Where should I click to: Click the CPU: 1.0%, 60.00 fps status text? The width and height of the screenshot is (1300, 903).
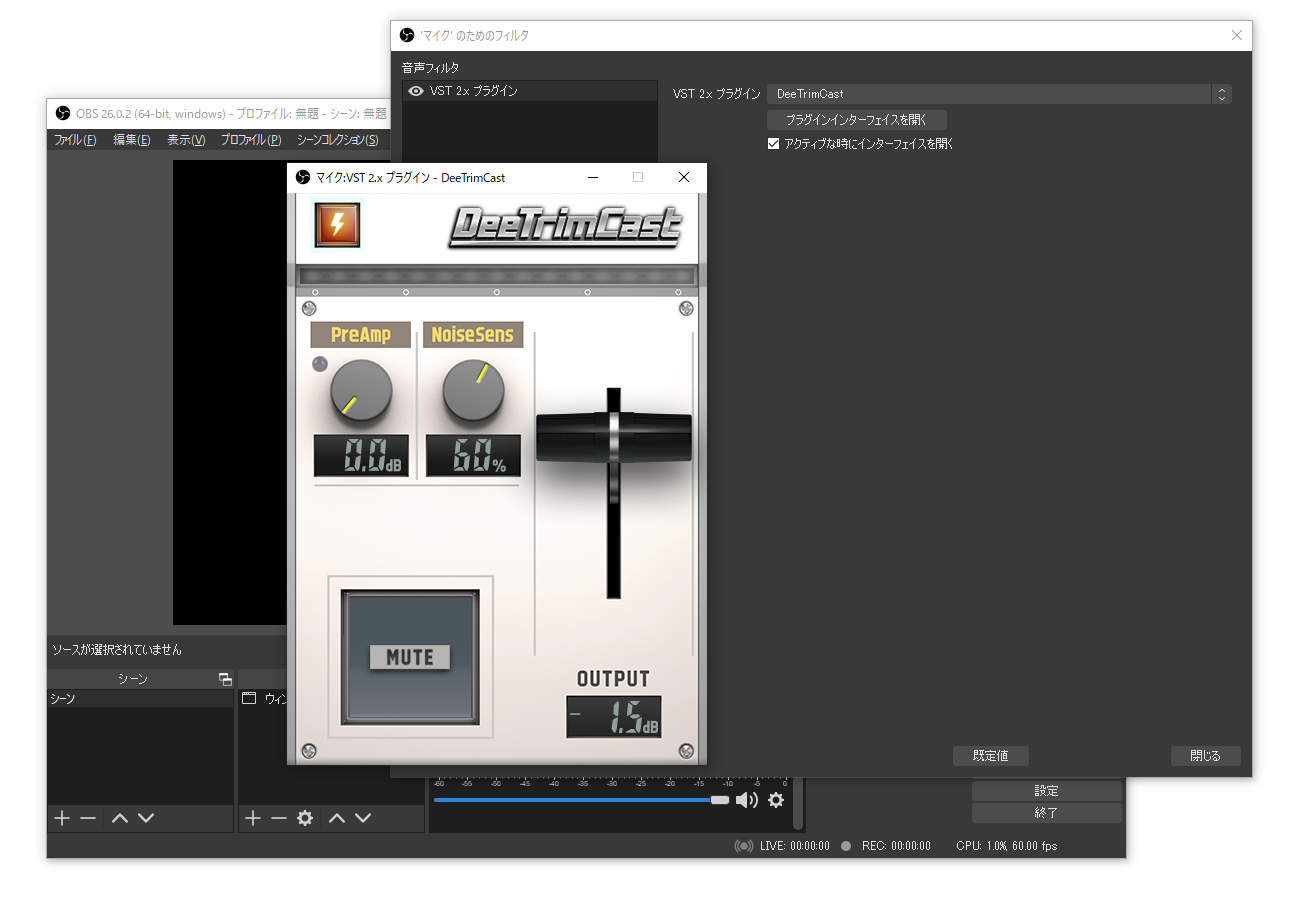coord(1006,846)
